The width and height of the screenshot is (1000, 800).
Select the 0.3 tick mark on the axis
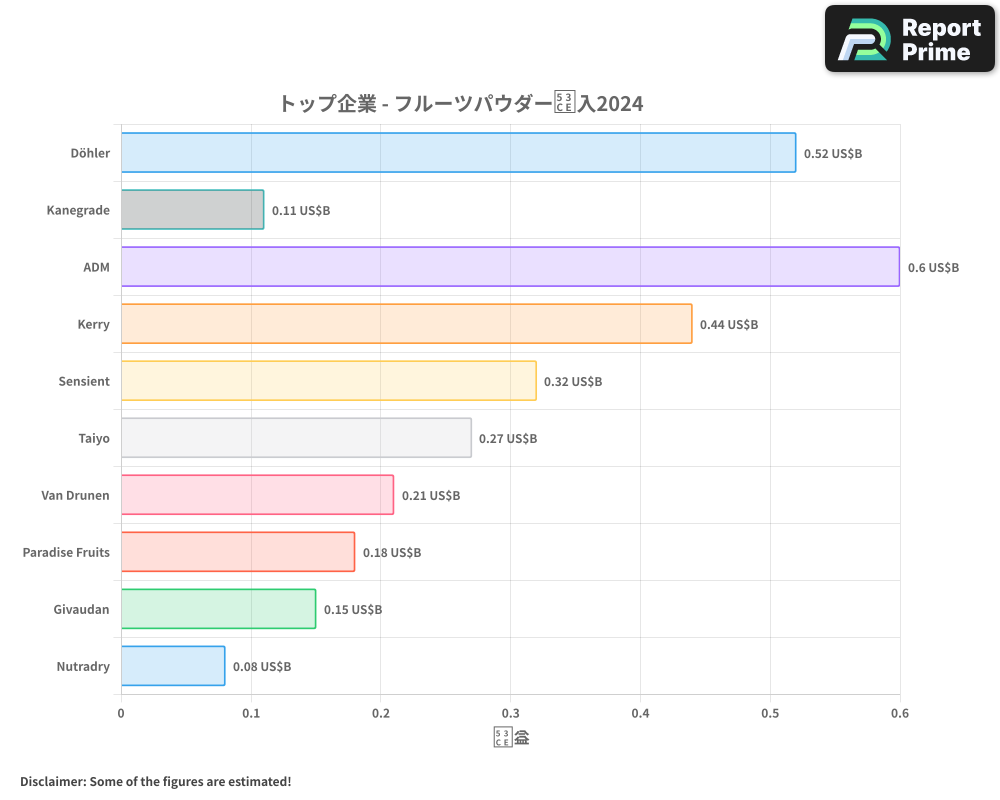click(511, 712)
